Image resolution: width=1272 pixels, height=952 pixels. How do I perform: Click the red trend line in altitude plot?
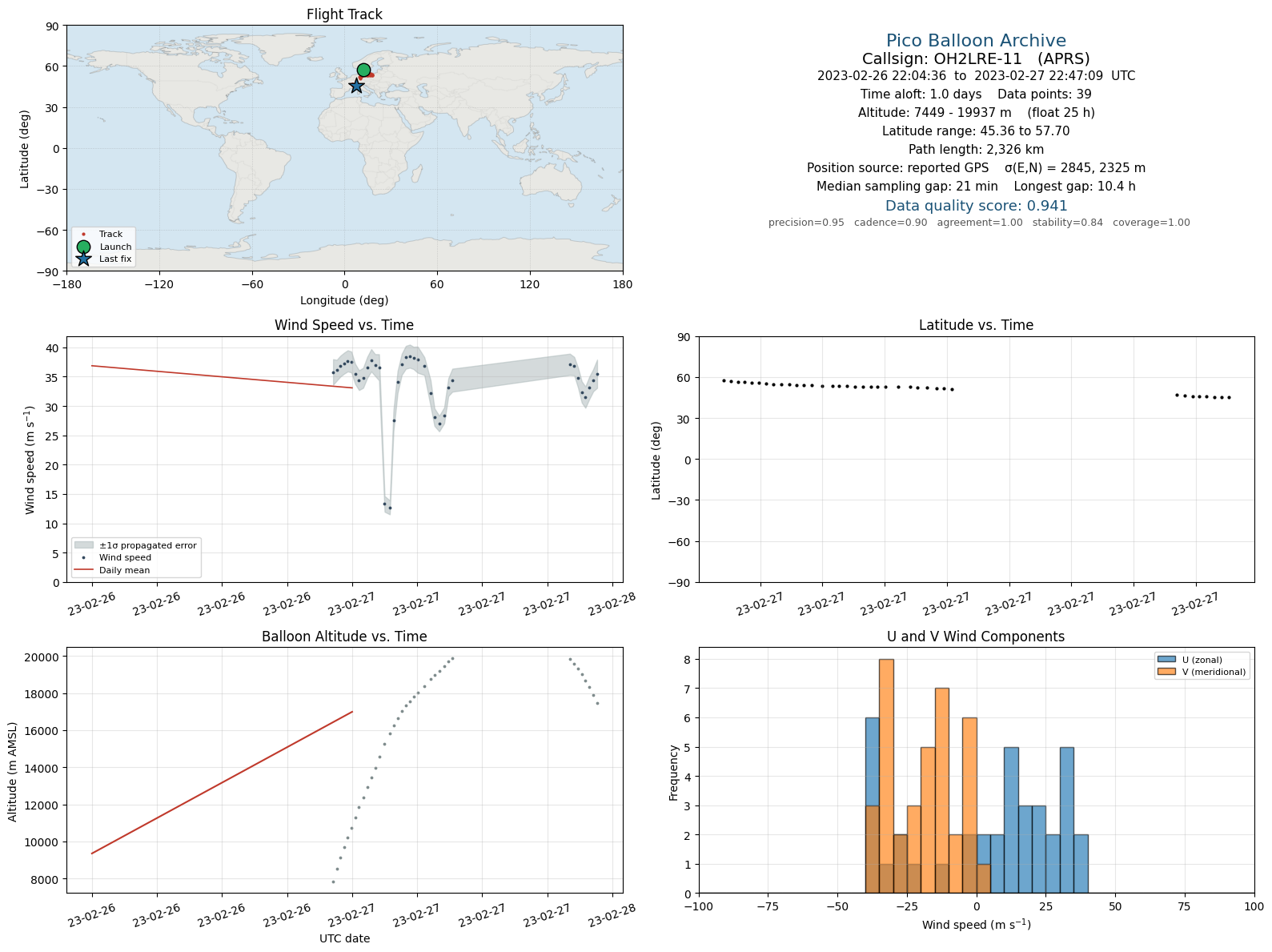click(222, 782)
